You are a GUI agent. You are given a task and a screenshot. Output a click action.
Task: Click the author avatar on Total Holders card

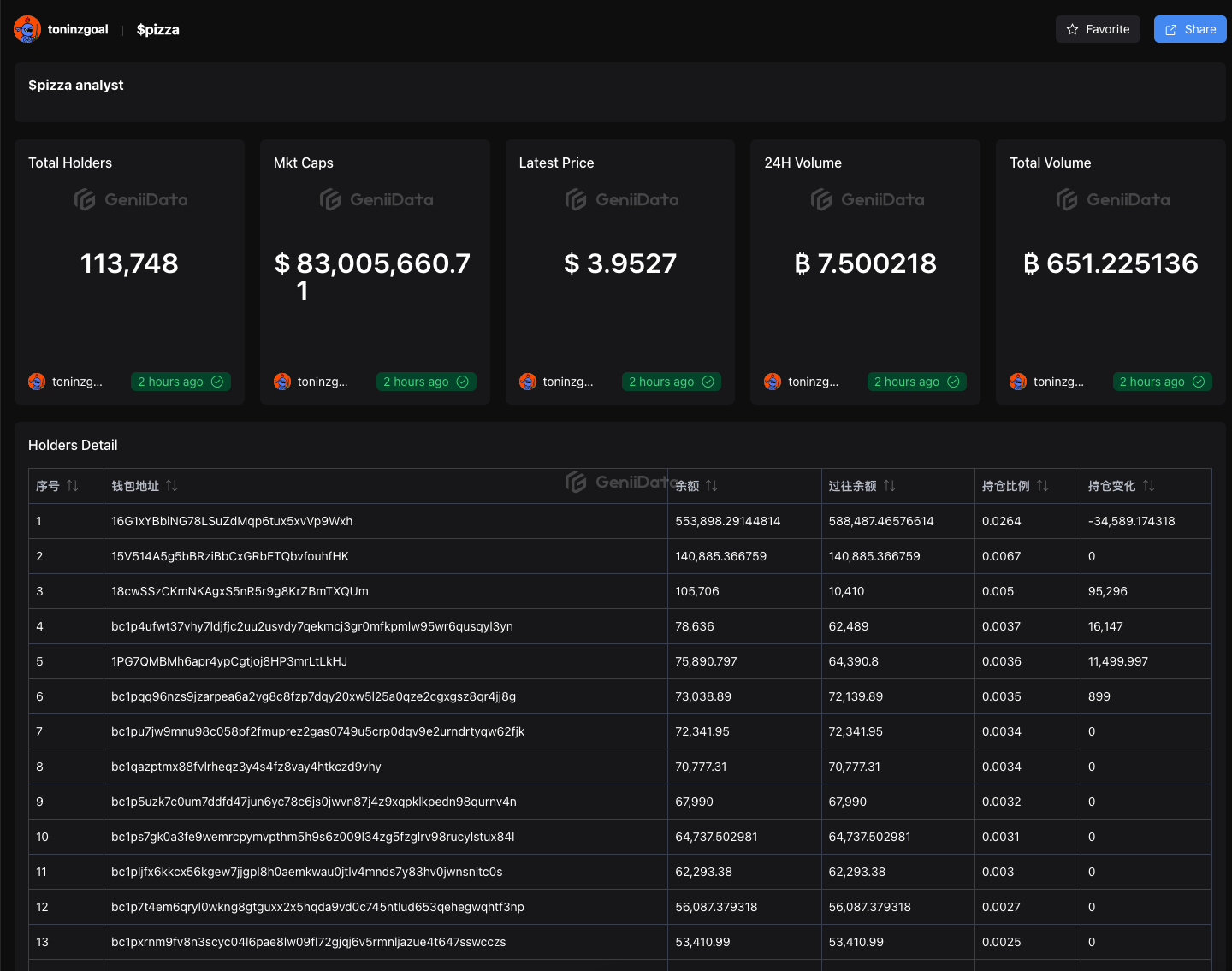(37, 382)
